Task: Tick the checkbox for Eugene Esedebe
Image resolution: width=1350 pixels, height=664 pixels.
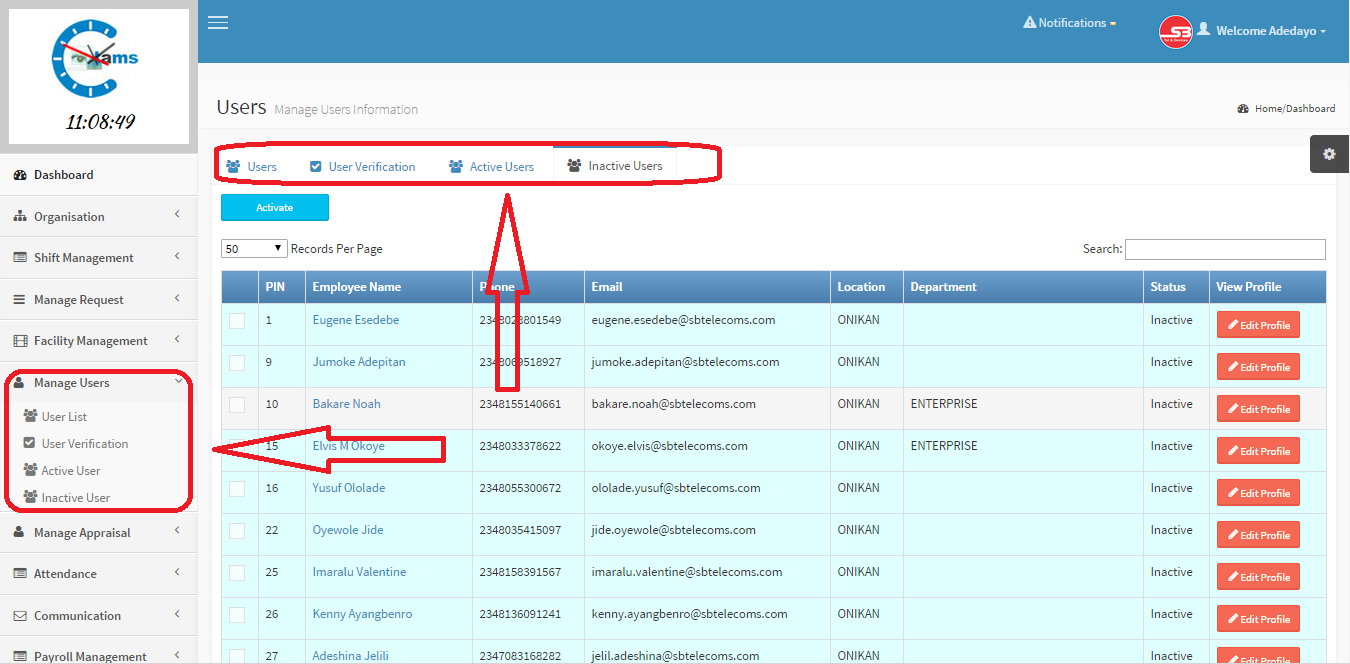Action: [237, 321]
